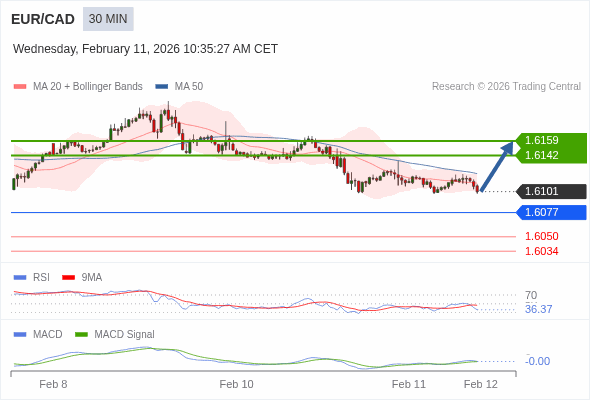Click the RSI value 36.37
Viewport: 590px width, 400px height.
[x=538, y=309]
